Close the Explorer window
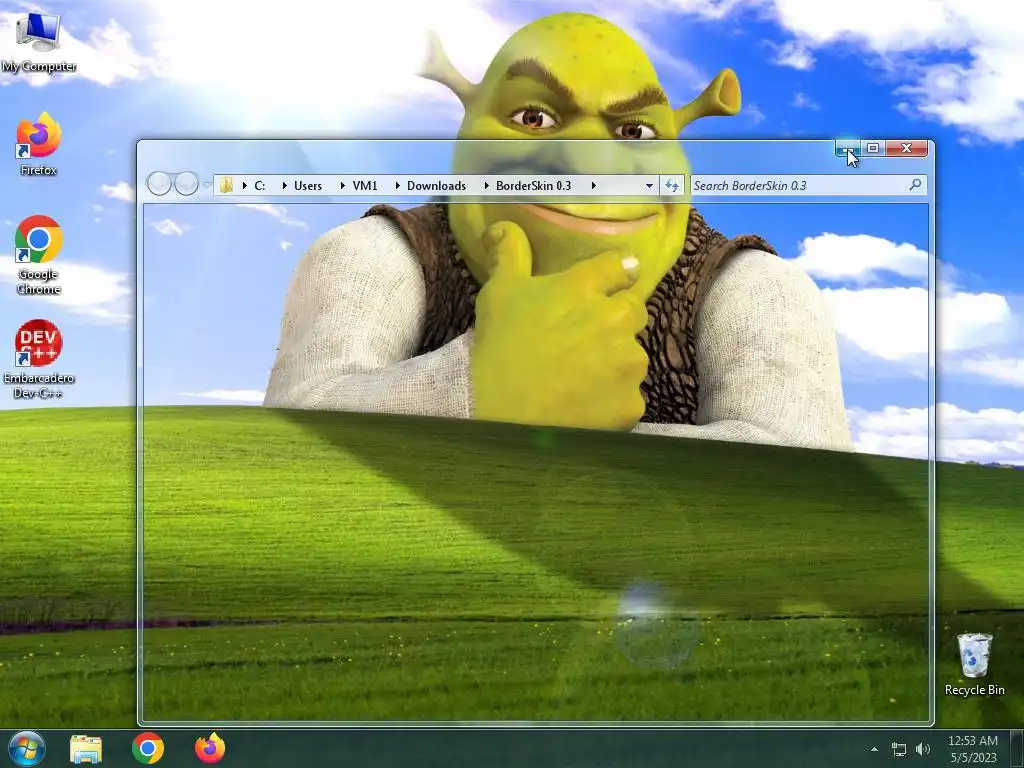1024x768 pixels. (x=906, y=148)
